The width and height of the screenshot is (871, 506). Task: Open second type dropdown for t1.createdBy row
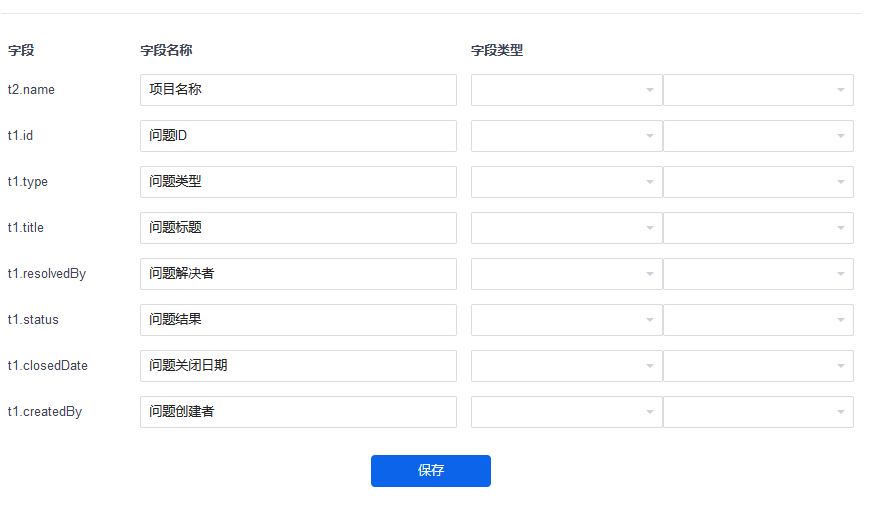[758, 412]
